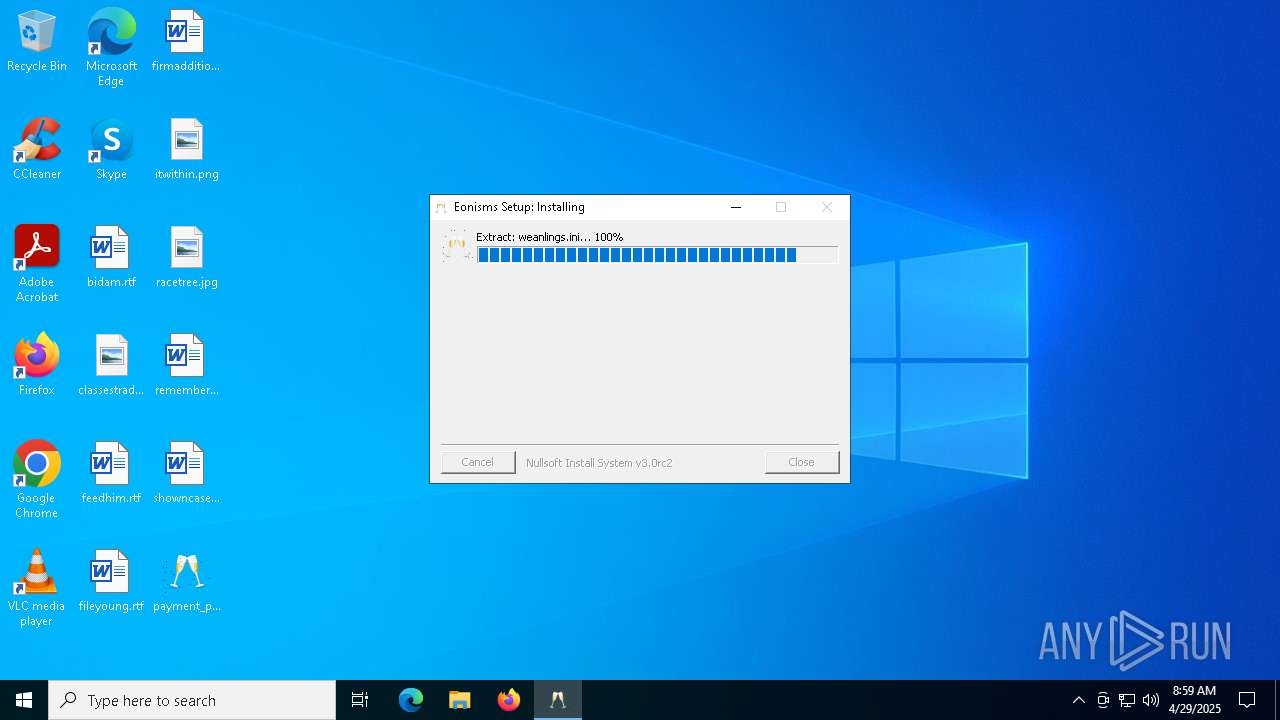The width and height of the screenshot is (1280, 720).
Task: Click Close button in Eonisms Setup
Action: (802, 462)
